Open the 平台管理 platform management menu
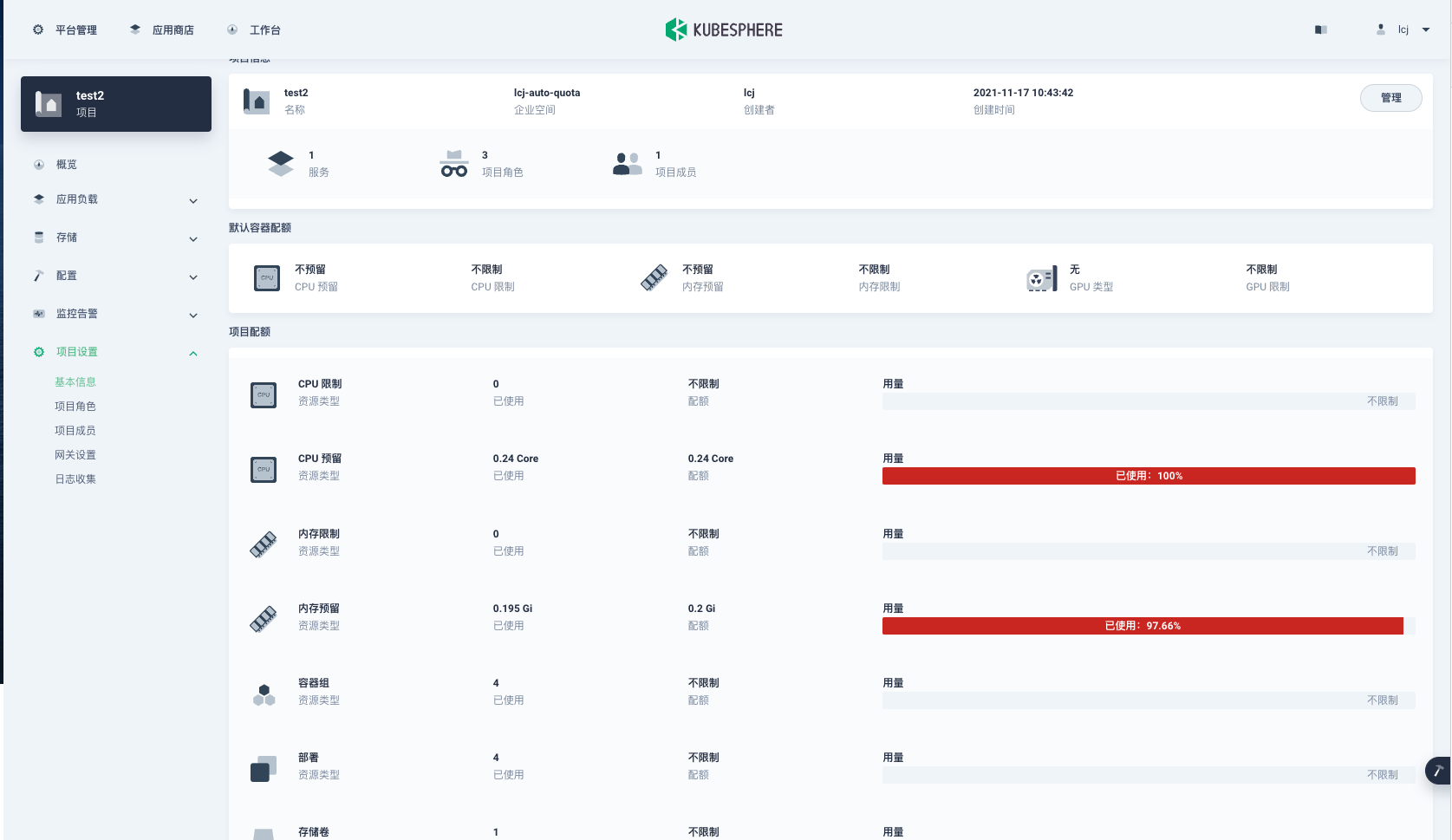1452x840 pixels. pyautogui.click(x=65, y=29)
